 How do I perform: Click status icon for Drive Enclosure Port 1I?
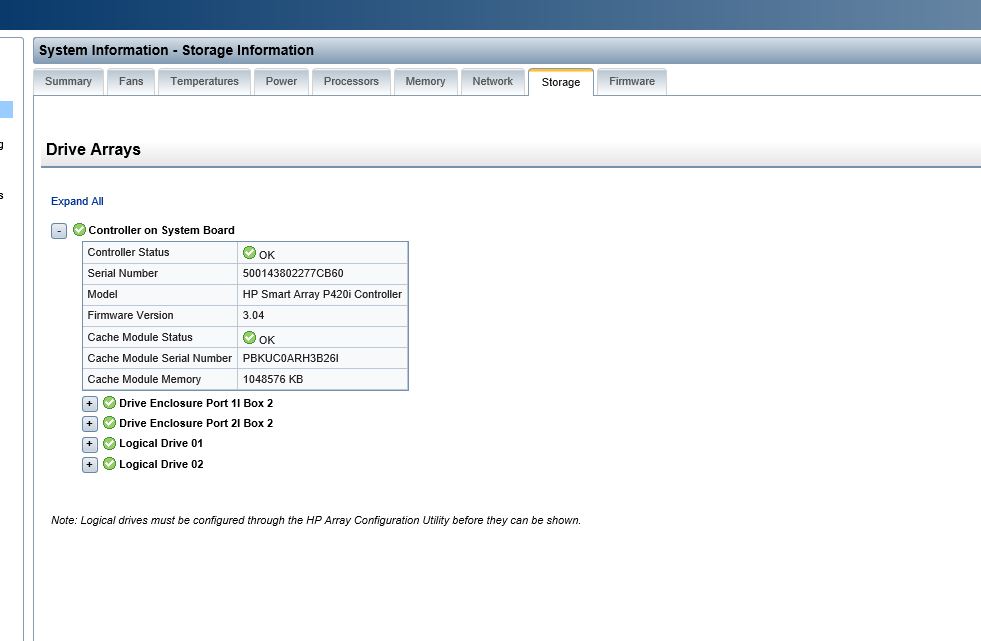[110, 403]
